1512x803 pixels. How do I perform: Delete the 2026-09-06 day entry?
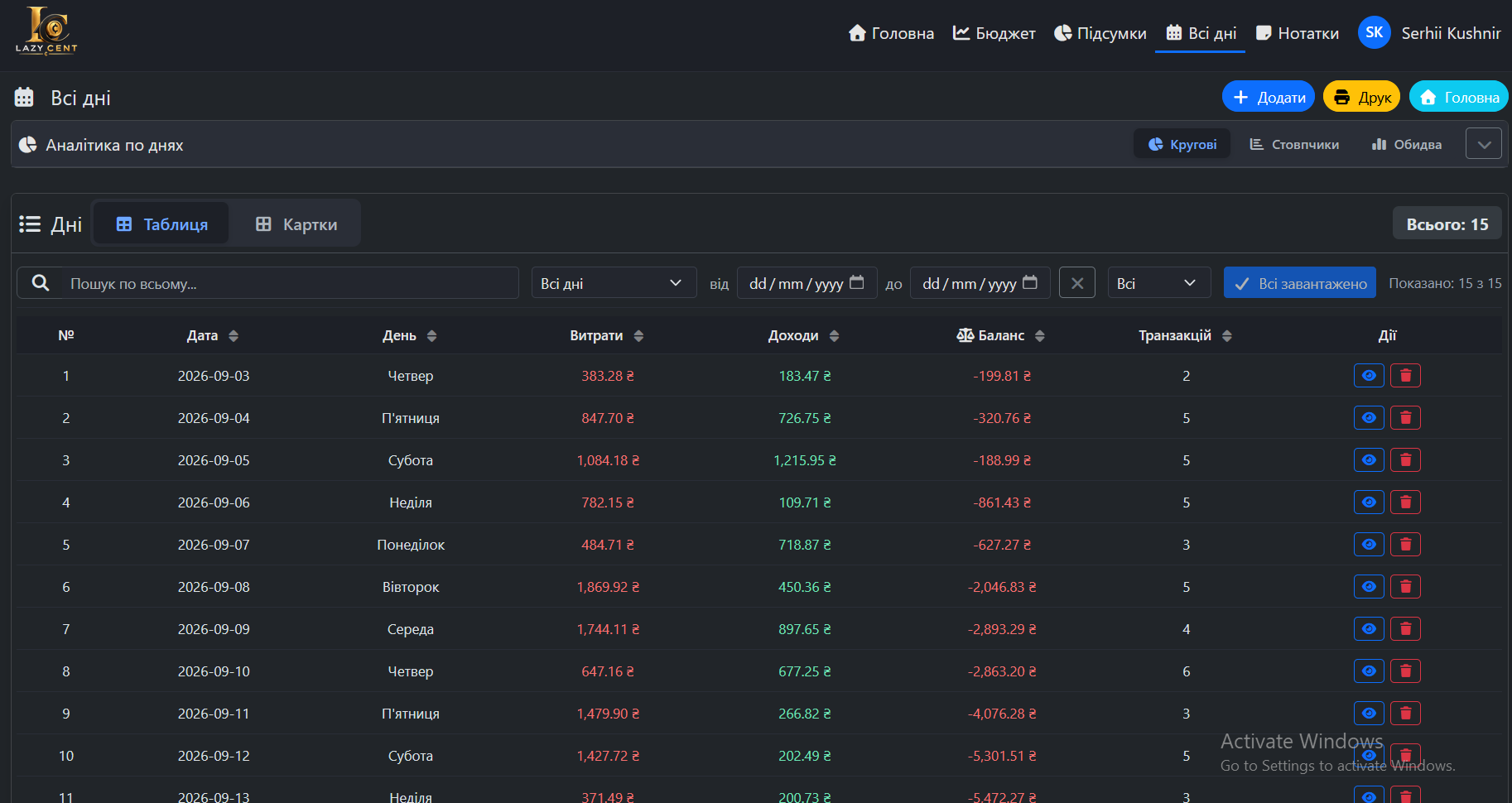[1405, 502]
